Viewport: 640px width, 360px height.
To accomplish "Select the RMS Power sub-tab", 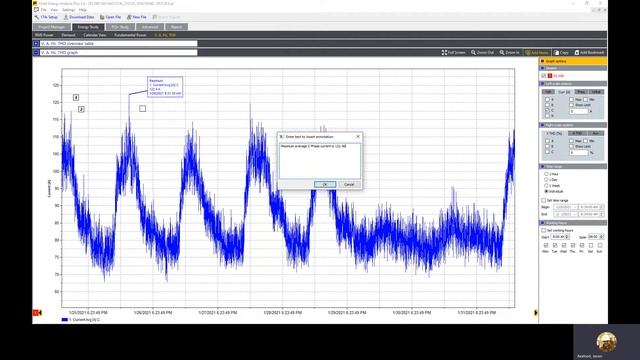I will coord(44,35).
